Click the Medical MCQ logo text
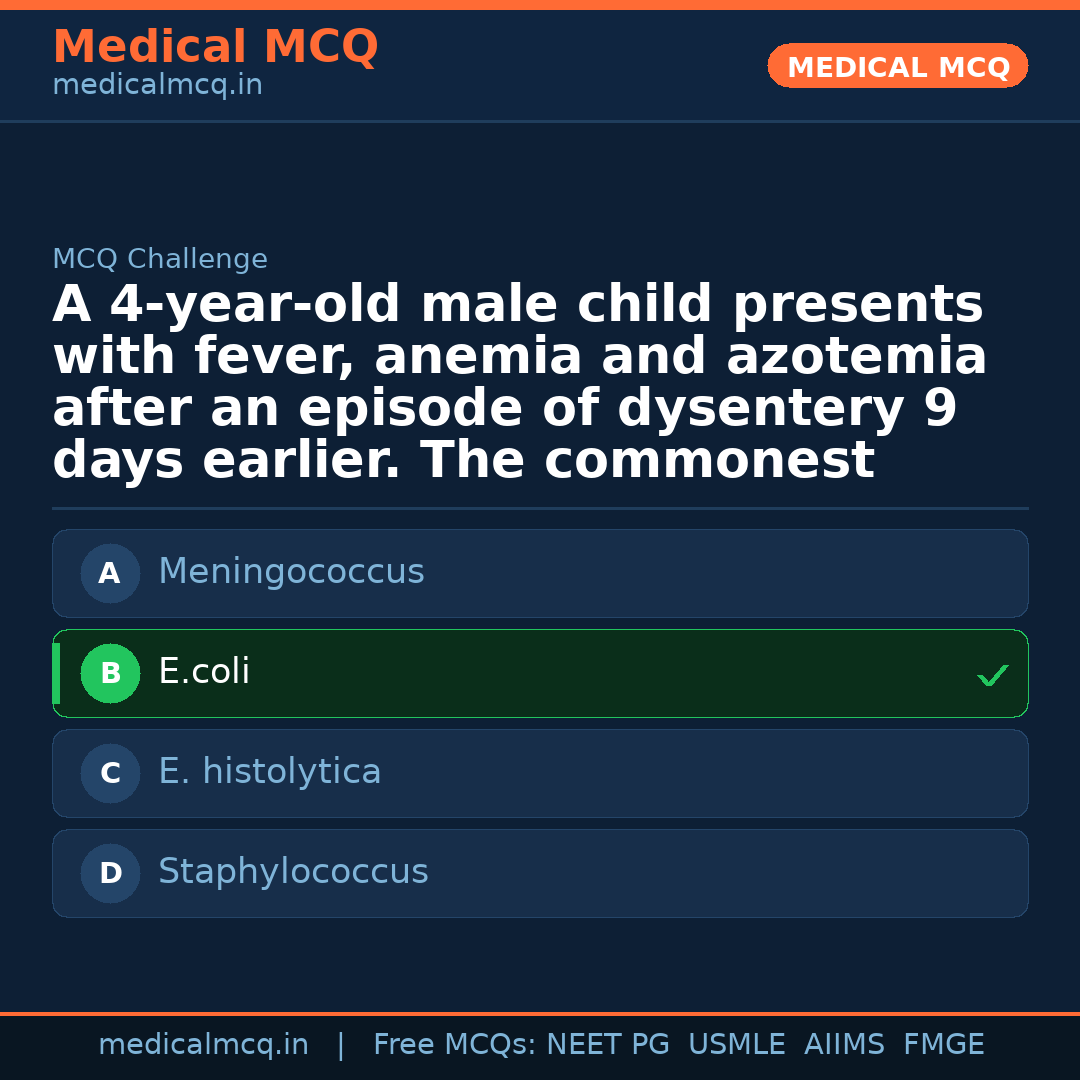The height and width of the screenshot is (1080, 1080). (215, 47)
